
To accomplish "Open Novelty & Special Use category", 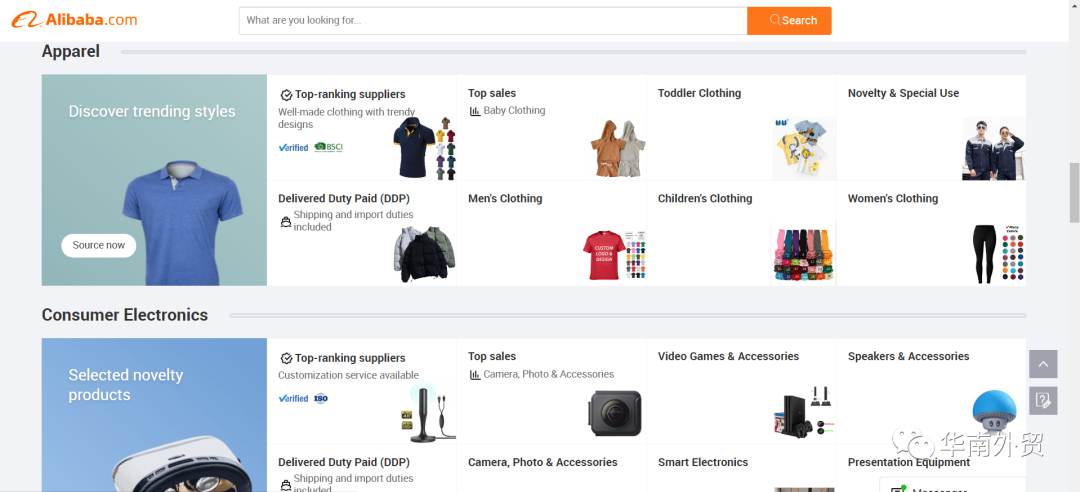I will coord(903,93).
